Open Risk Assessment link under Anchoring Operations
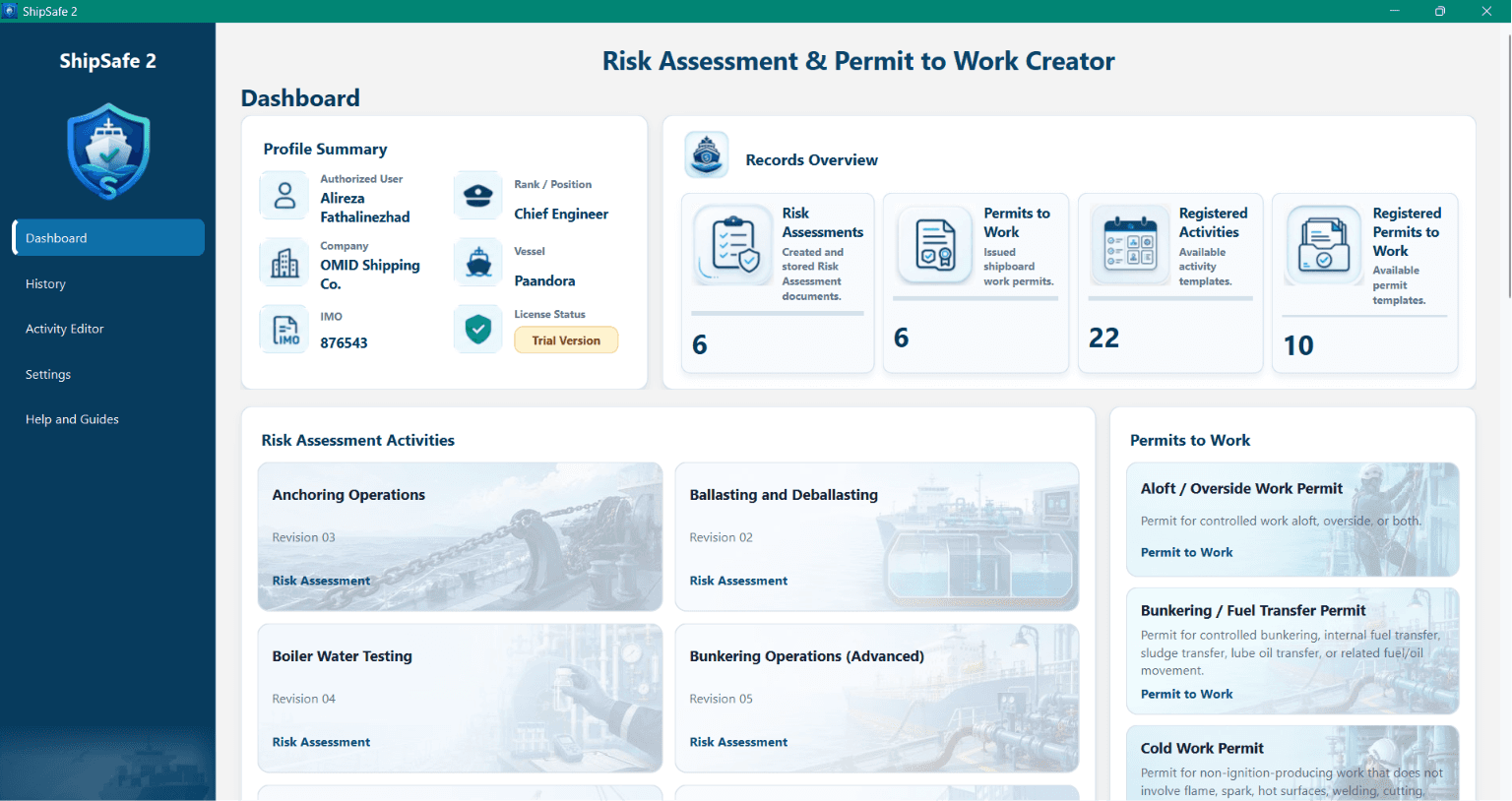 tap(321, 581)
